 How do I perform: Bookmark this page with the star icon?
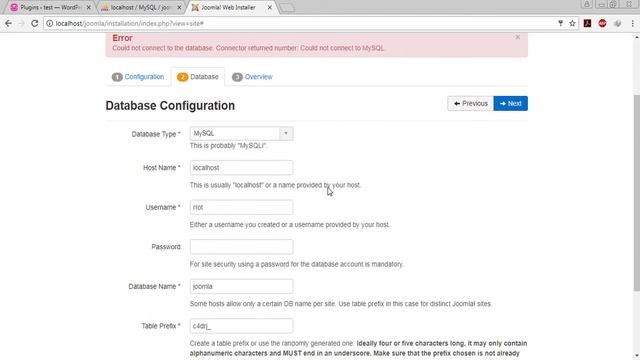click(572, 24)
